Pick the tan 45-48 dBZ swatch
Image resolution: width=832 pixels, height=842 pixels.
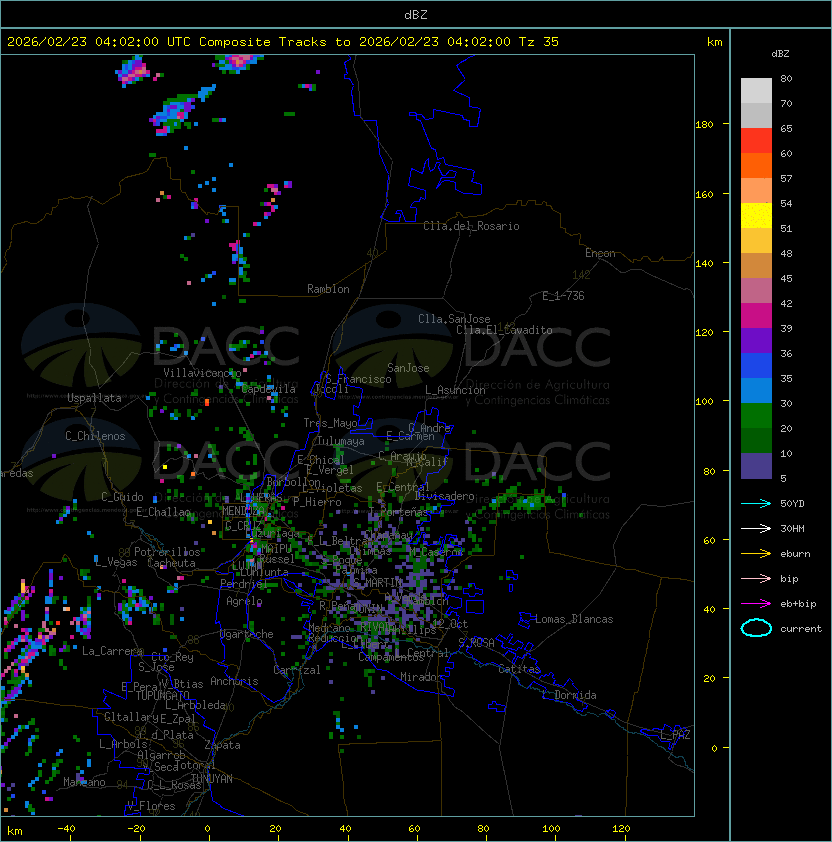pyautogui.click(x=756, y=265)
